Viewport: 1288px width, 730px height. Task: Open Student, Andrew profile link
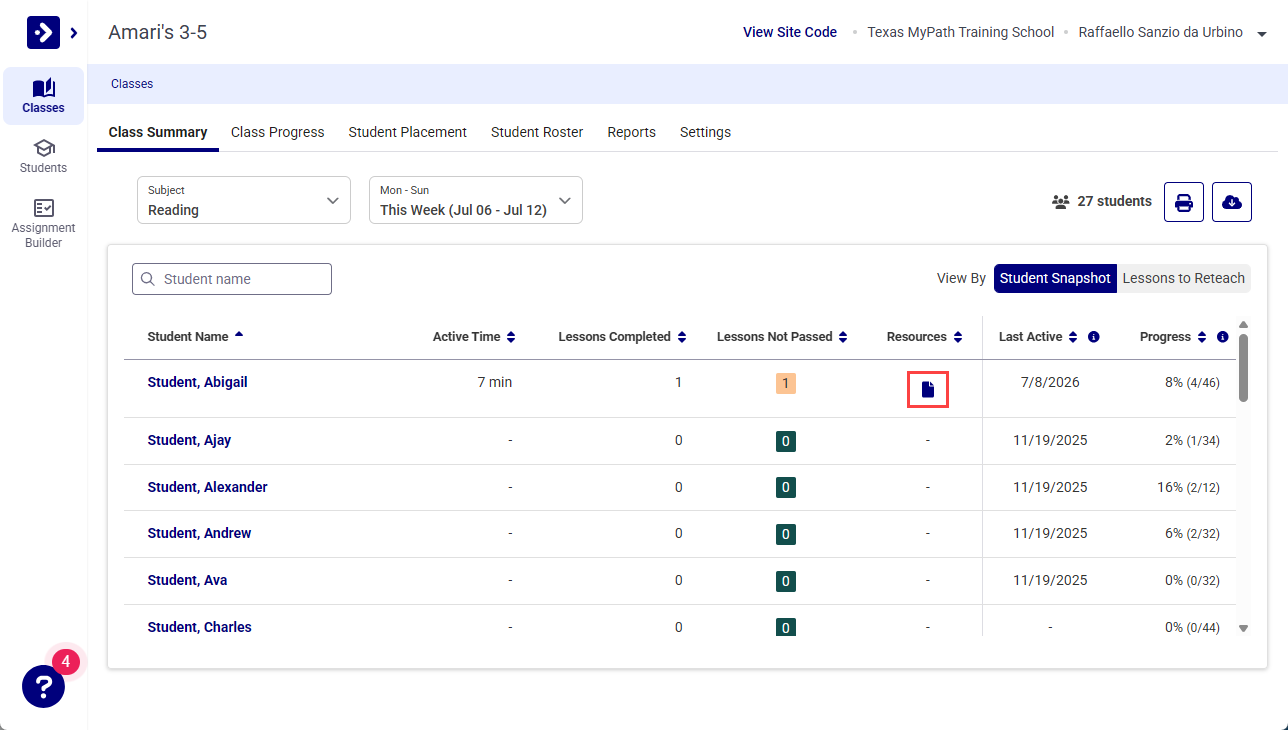(199, 533)
